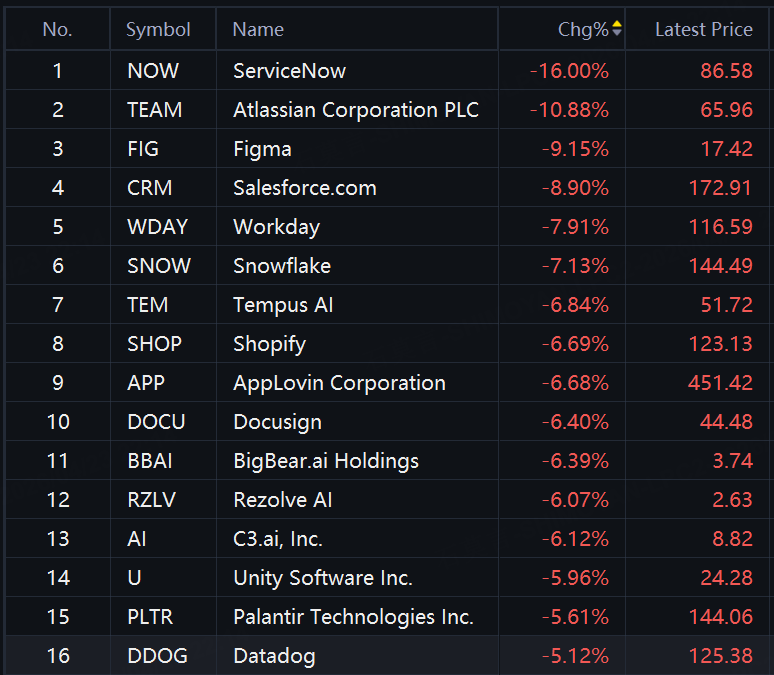
Task: Select the Salesforce.com stock name
Action: click(x=305, y=188)
